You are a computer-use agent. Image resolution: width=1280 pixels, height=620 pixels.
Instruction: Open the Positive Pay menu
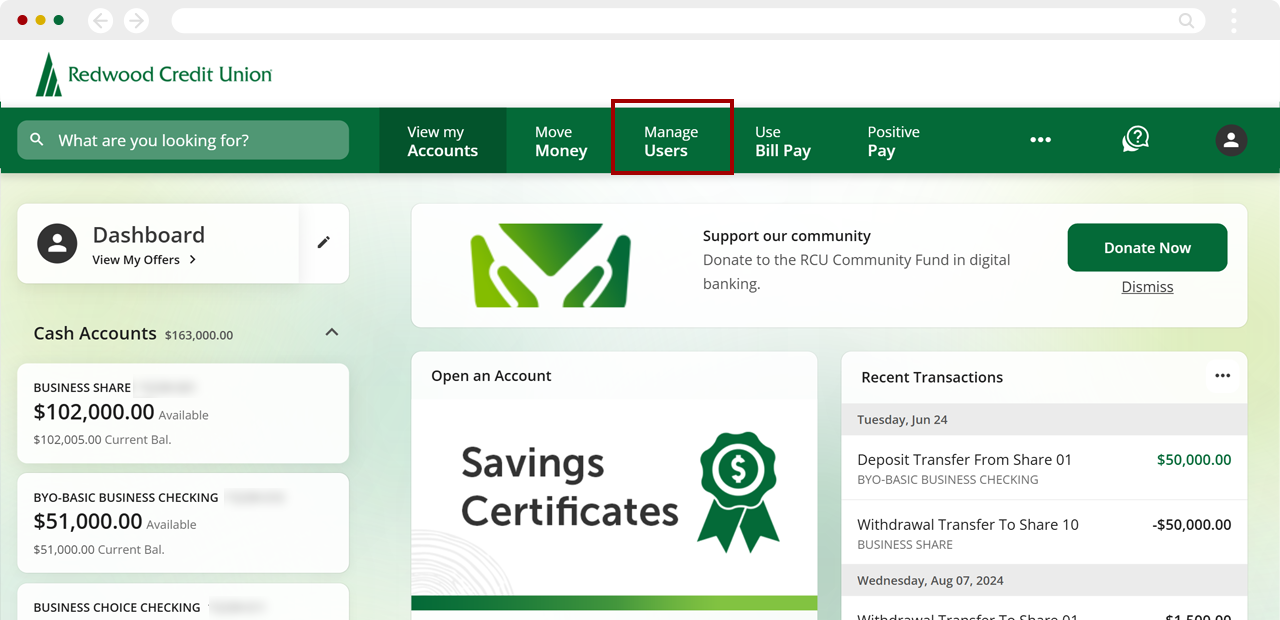893,141
